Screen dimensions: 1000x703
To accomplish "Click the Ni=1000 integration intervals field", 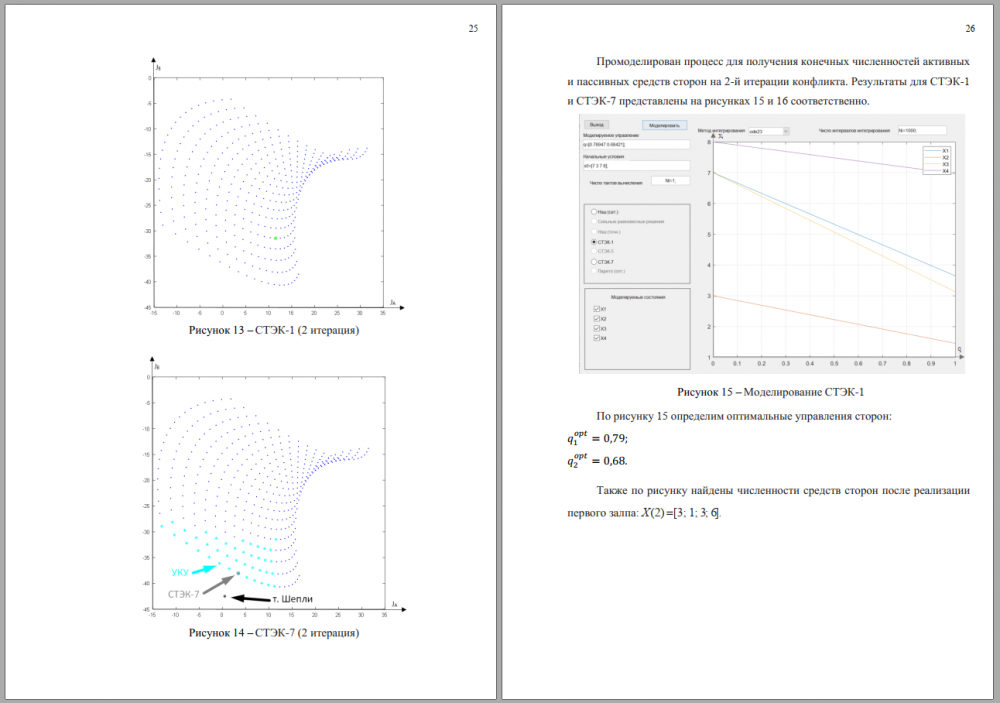I will (x=919, y=131).
